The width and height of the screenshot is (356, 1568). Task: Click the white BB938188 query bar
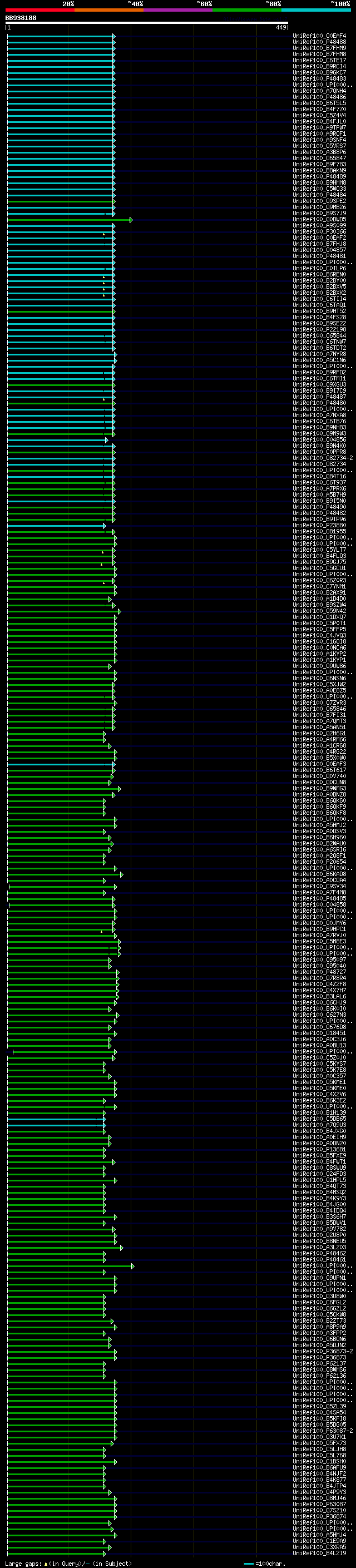147,23
